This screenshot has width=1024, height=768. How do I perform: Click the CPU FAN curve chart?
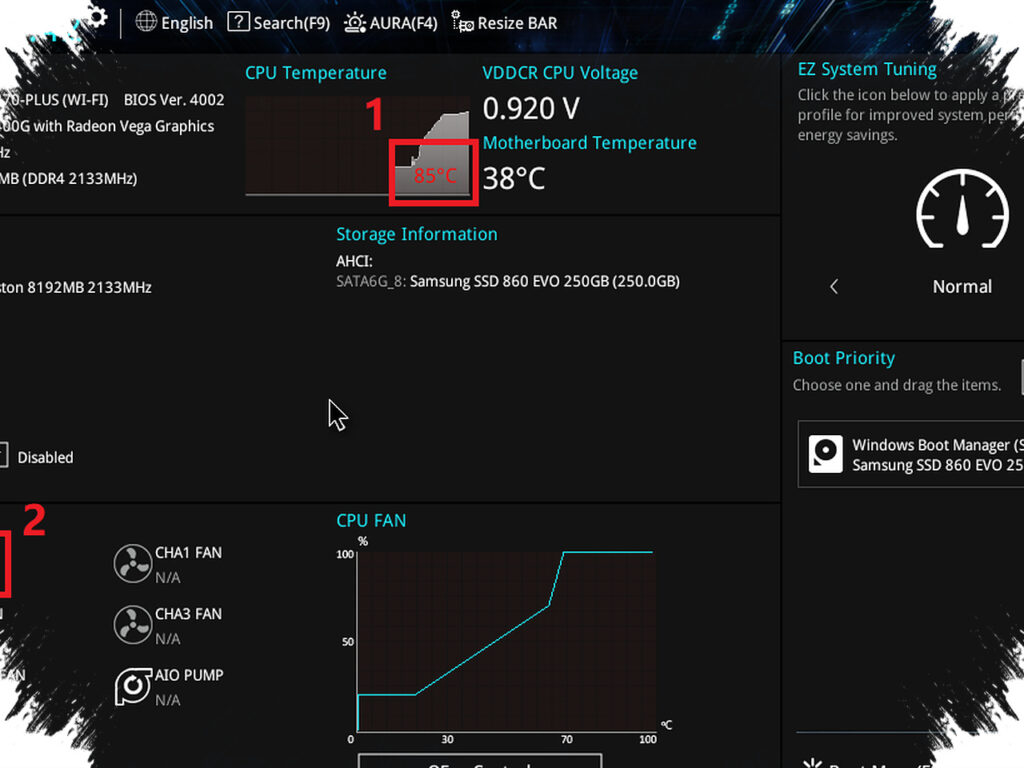(505, 641)
